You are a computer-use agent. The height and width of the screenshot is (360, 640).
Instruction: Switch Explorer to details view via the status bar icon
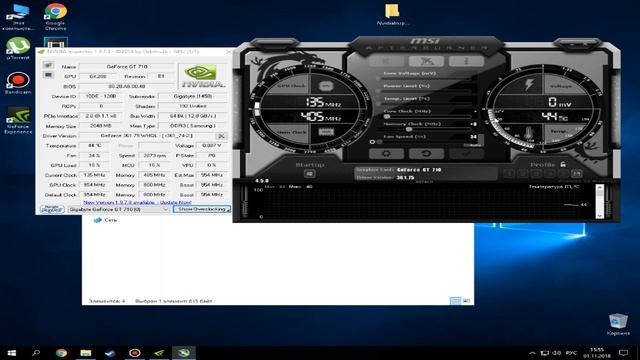coord(455,301)
